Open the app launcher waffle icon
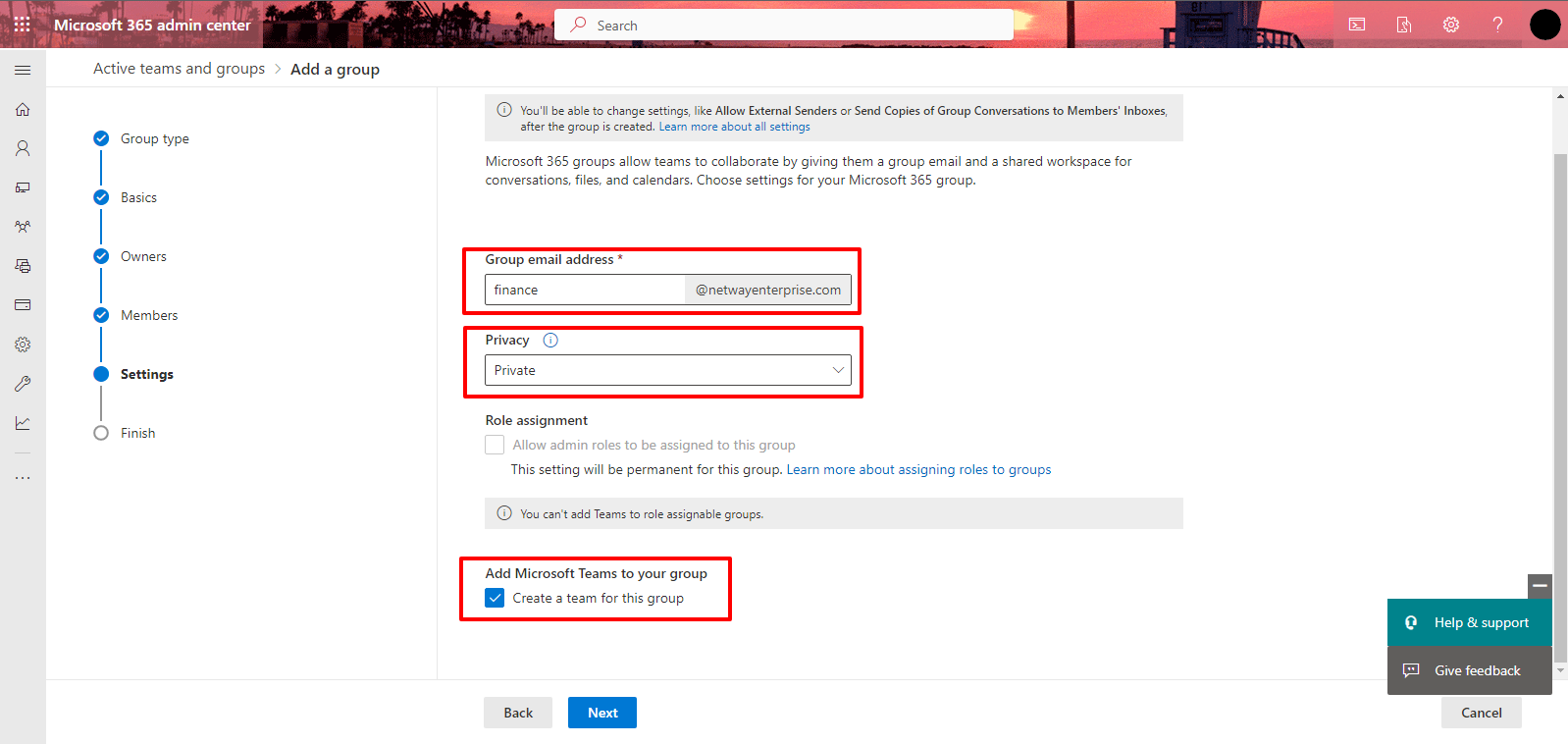Screen dimensions: 1568x744 coord(22,25)
